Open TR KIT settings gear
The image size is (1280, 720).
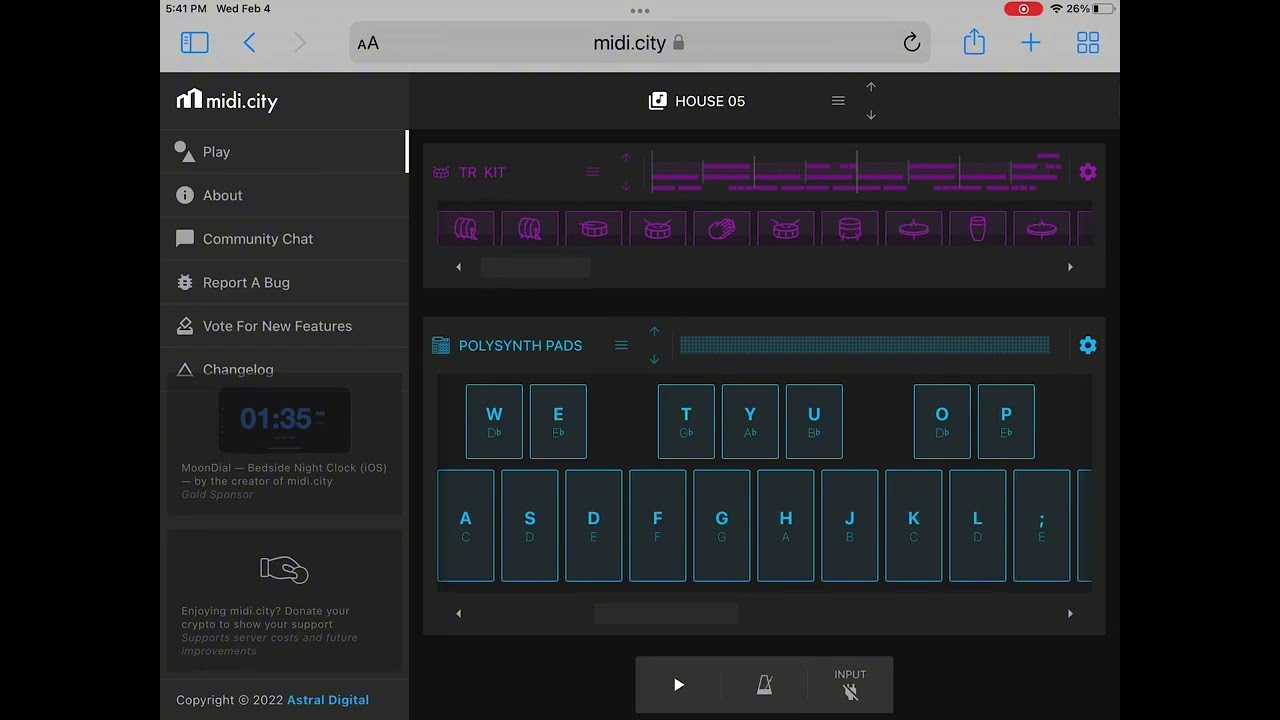tap(1088, 172)
